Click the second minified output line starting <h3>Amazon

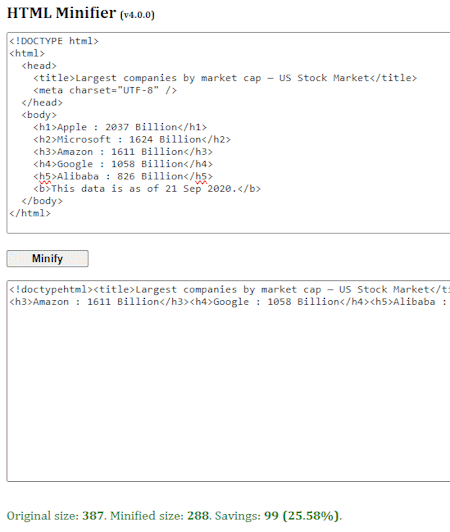click(x=229, y=302)
